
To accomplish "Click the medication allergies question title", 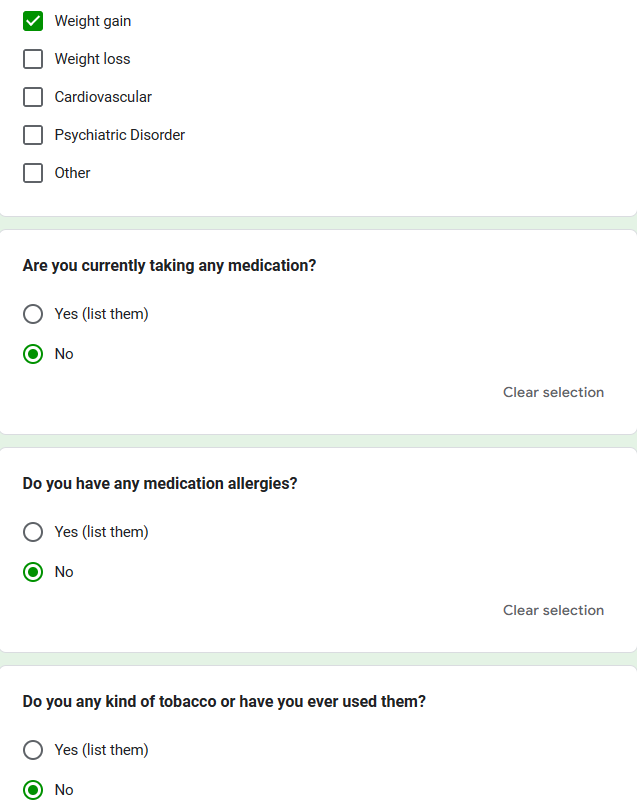I will point(160,484).
